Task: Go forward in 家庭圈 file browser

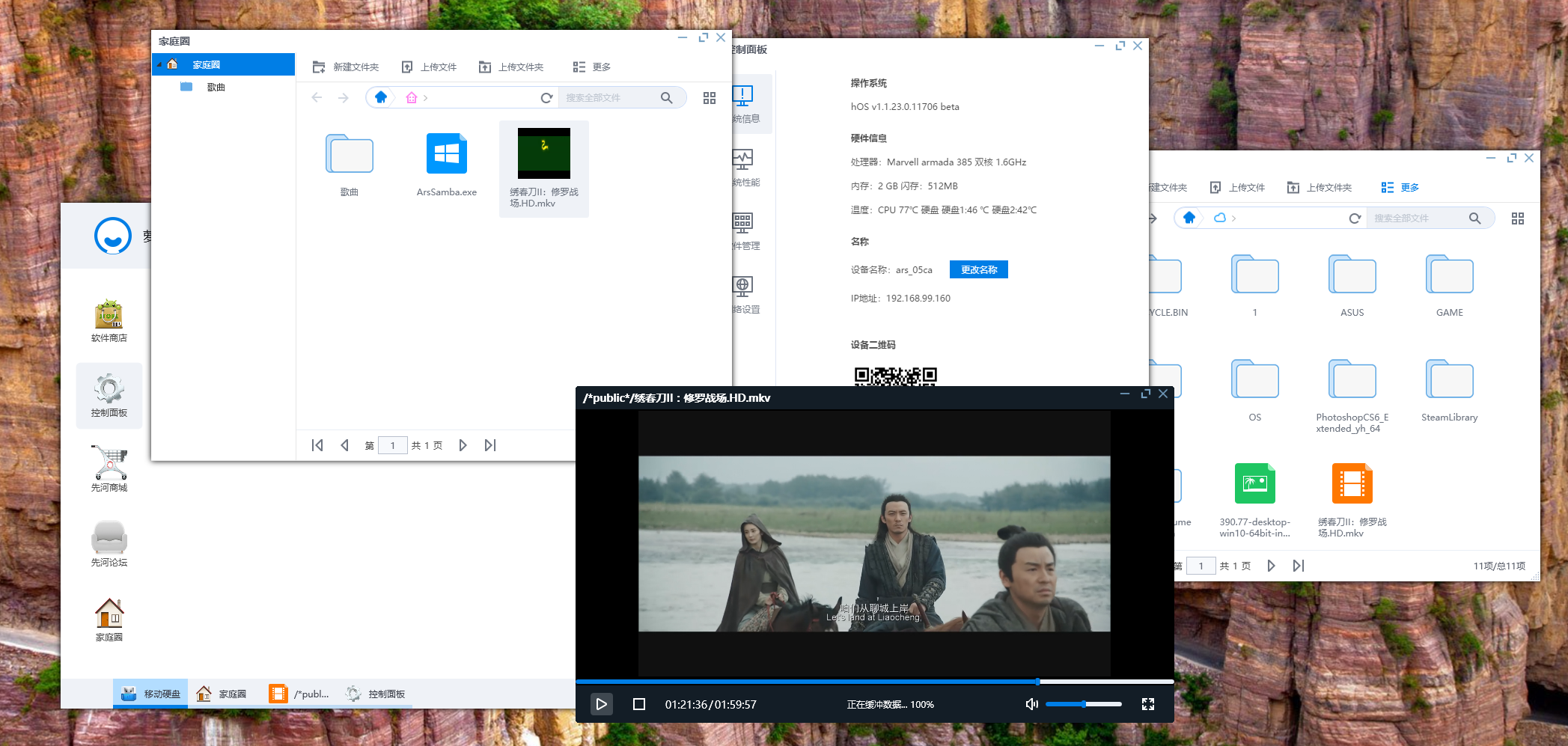Action: click(343, 98)
